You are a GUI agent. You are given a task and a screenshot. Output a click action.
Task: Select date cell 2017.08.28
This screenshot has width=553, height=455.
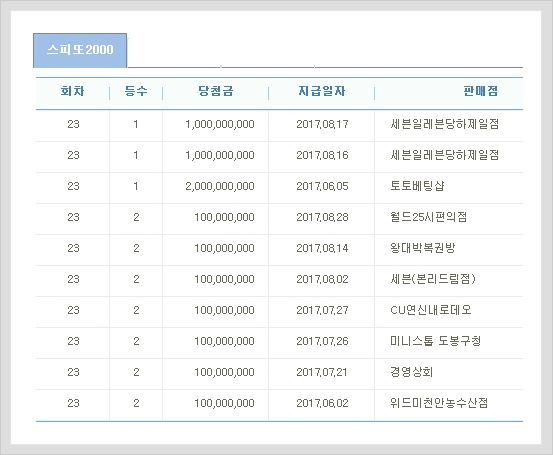[x=322, y=217]
